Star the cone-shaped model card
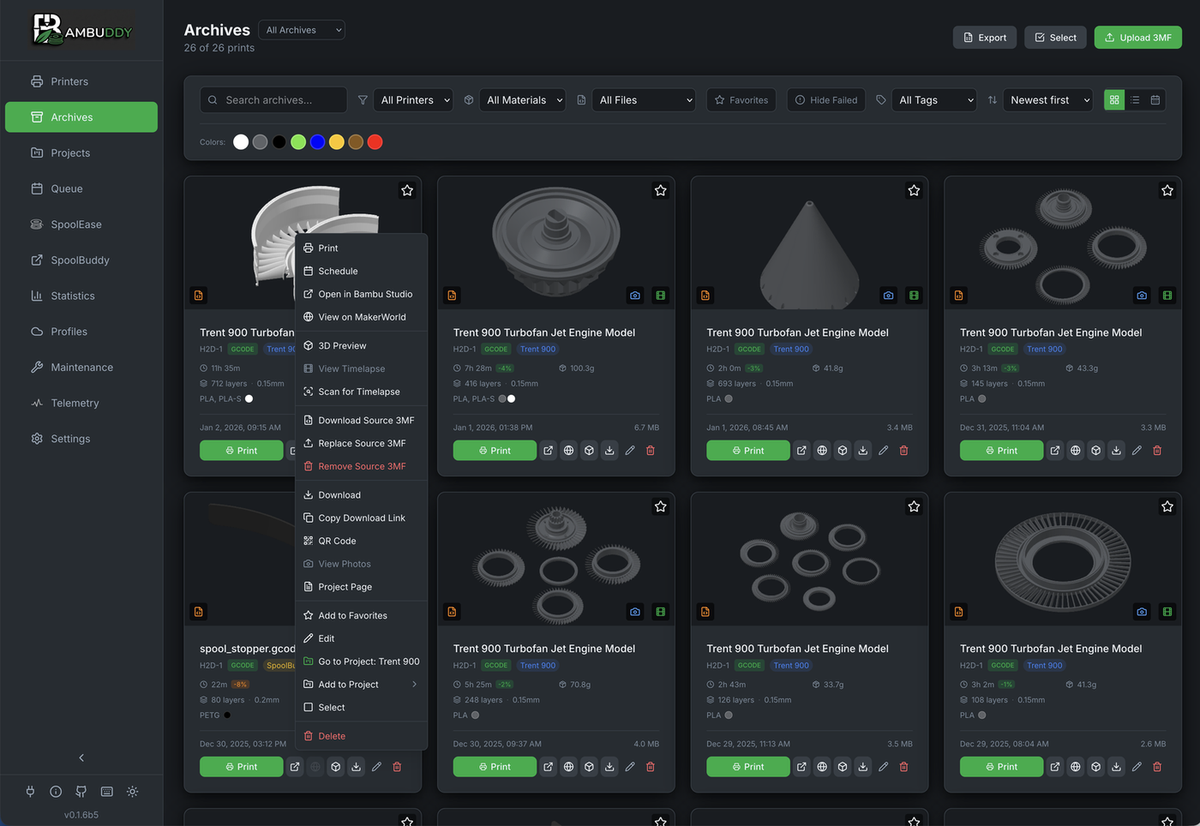The width and height of the screenshot is (1200, 826). [914, 190]
